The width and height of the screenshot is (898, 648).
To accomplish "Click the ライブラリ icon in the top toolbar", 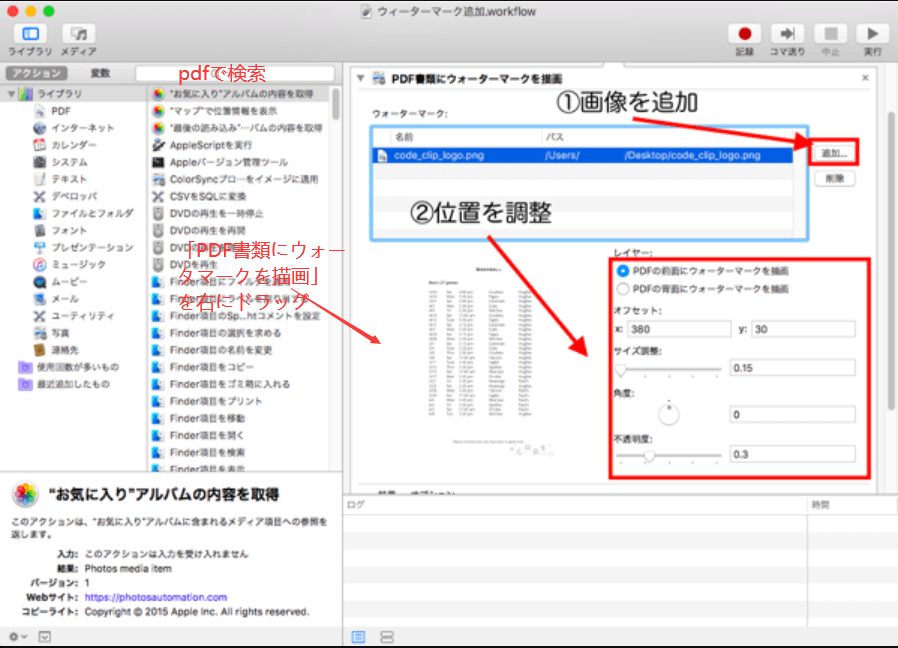I will tap(29, 31).
